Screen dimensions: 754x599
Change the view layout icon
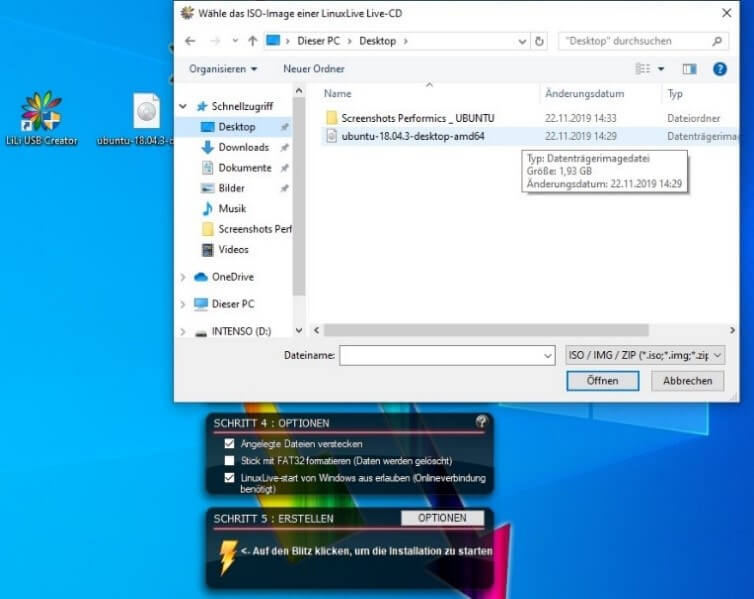(x=642, y=69)
